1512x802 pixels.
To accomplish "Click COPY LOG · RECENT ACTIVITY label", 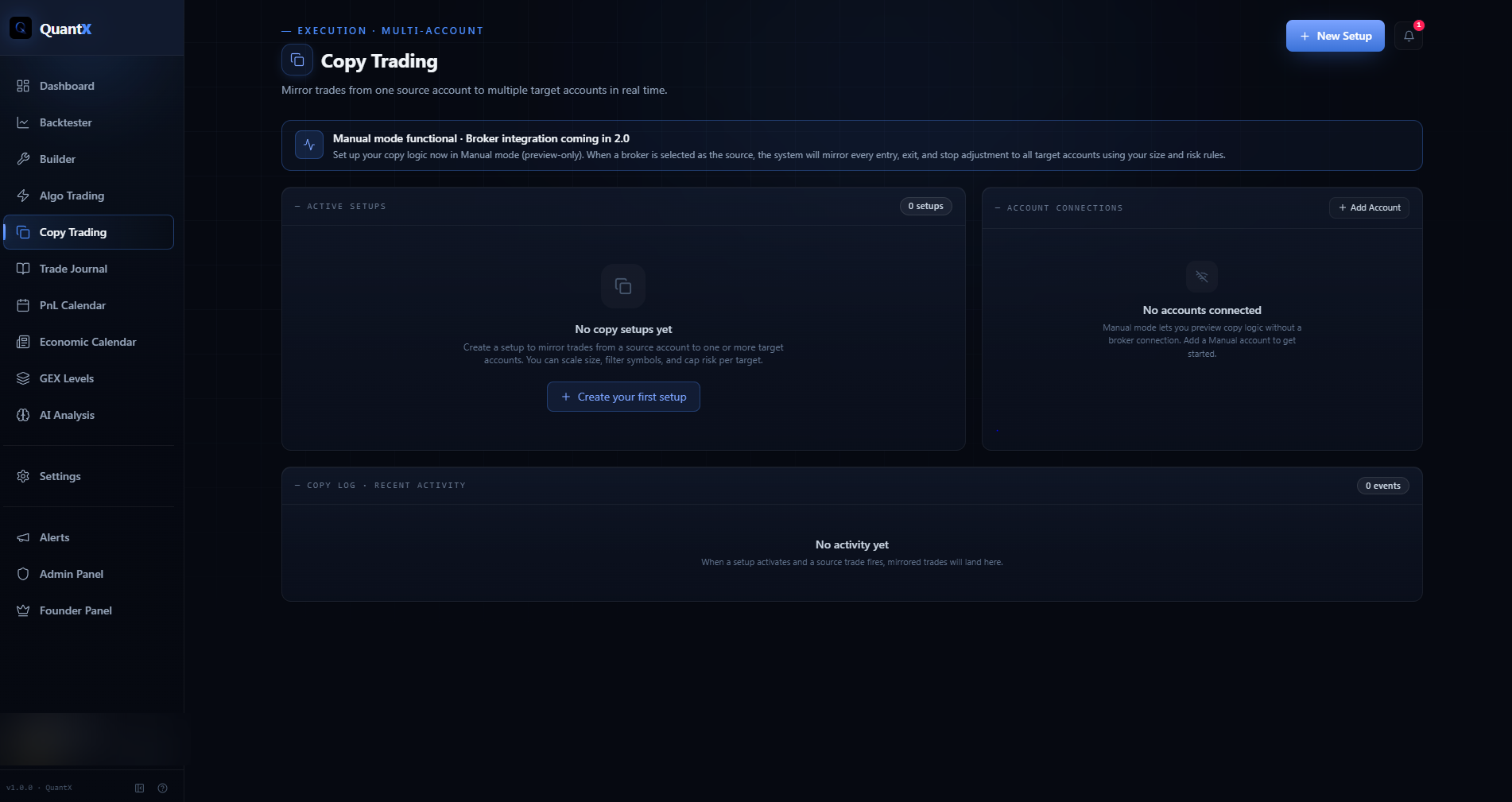I will coord(386,485).
